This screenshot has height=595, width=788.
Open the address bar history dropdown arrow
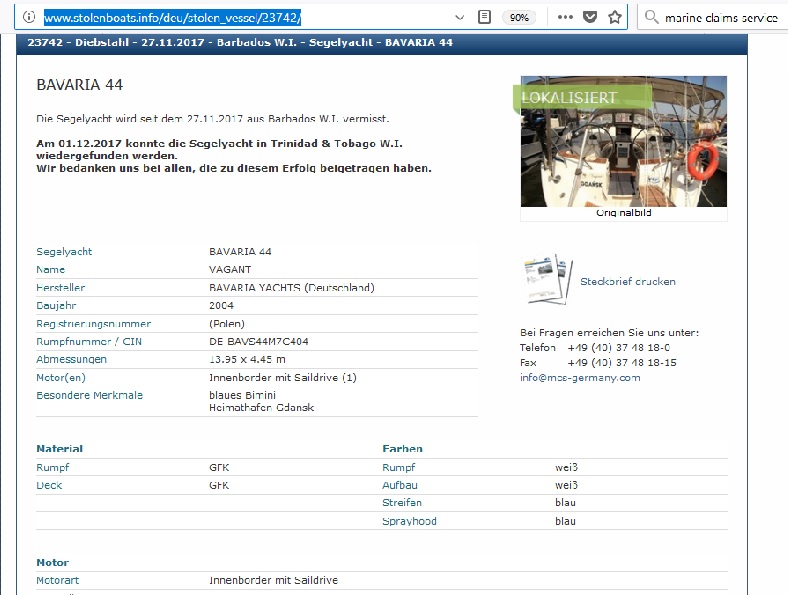pyautogui.click(x=459, y=18)
